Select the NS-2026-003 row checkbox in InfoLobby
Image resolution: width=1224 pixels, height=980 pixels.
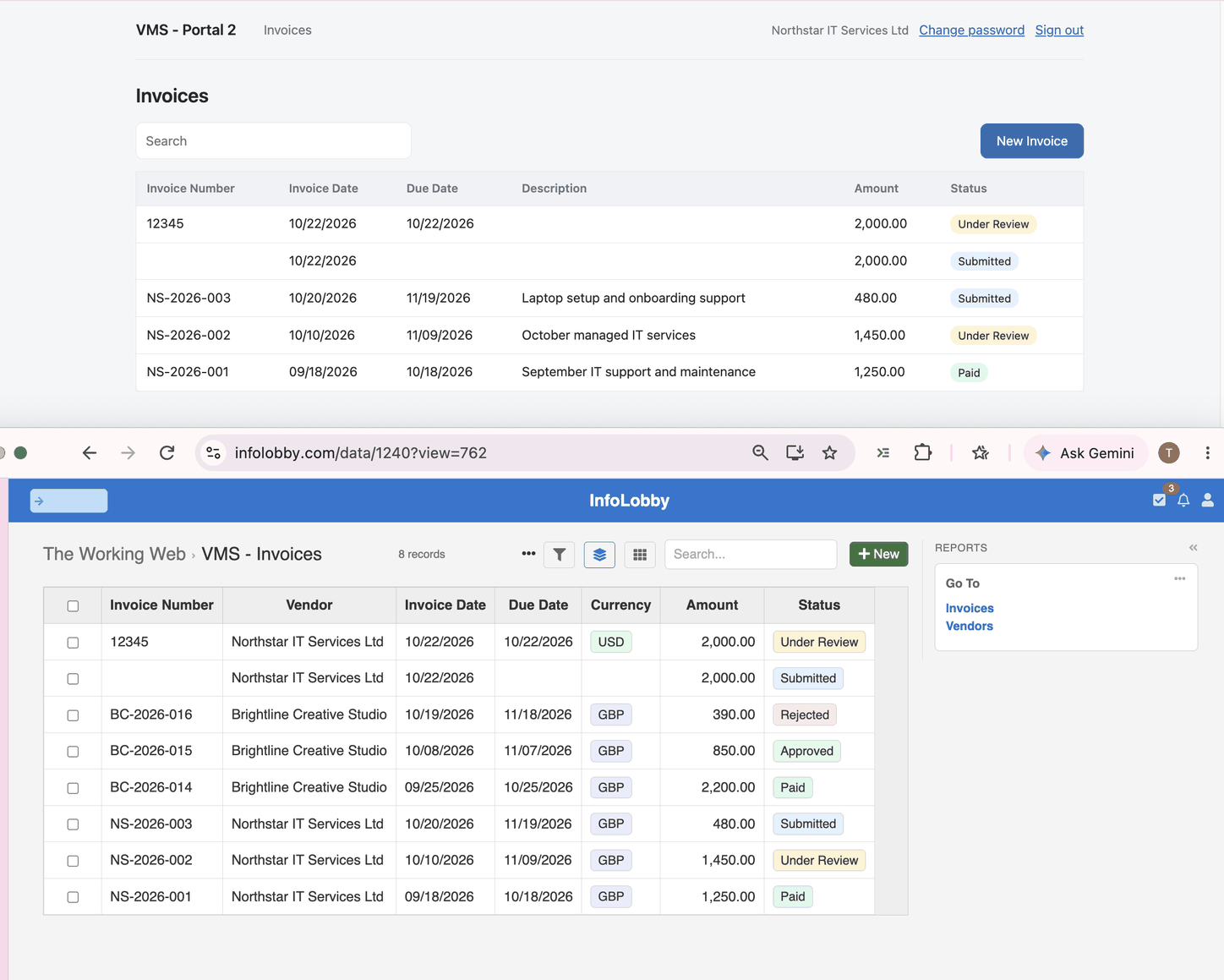pos(73,824)
